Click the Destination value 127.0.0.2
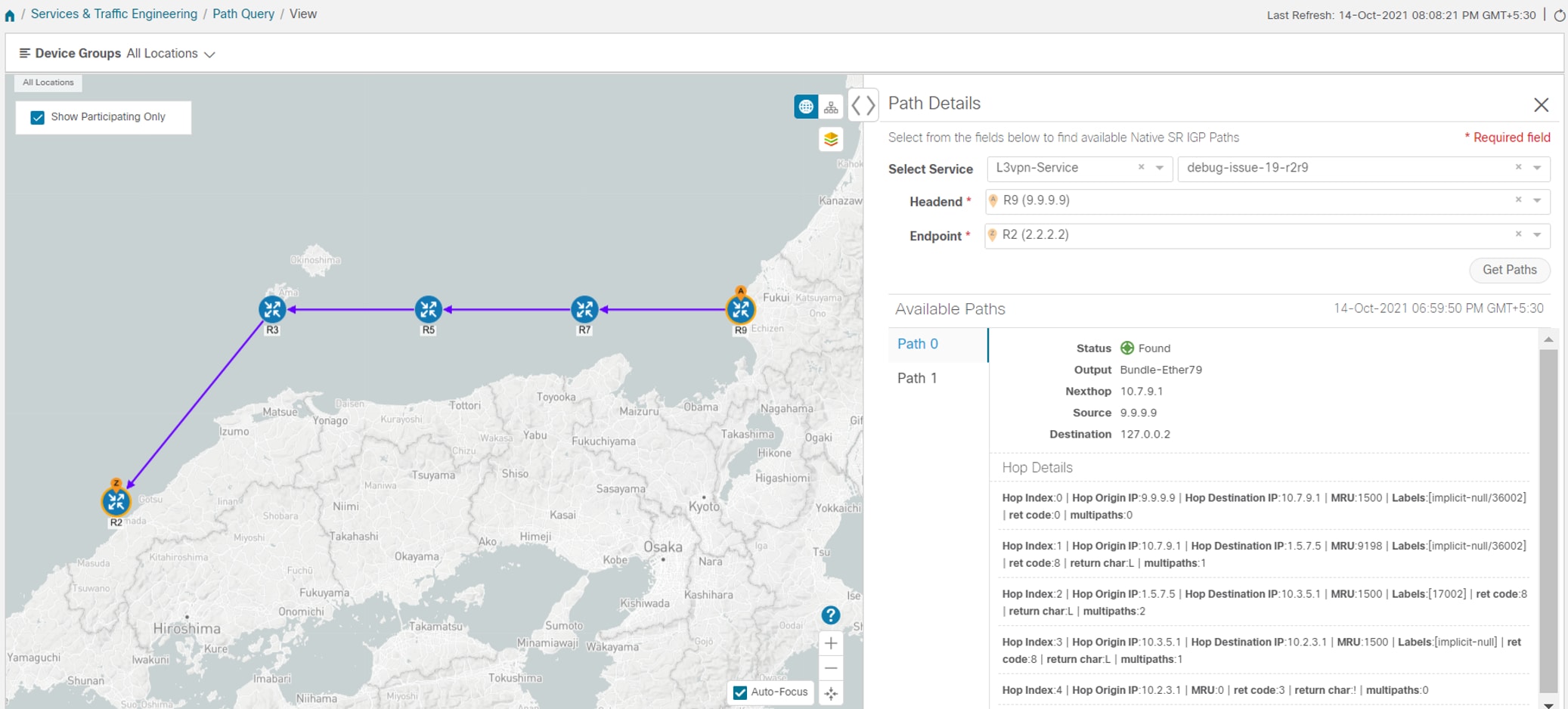Image resolution: width=1568 pixels, height=709 pixels. tap(1145, 435)
